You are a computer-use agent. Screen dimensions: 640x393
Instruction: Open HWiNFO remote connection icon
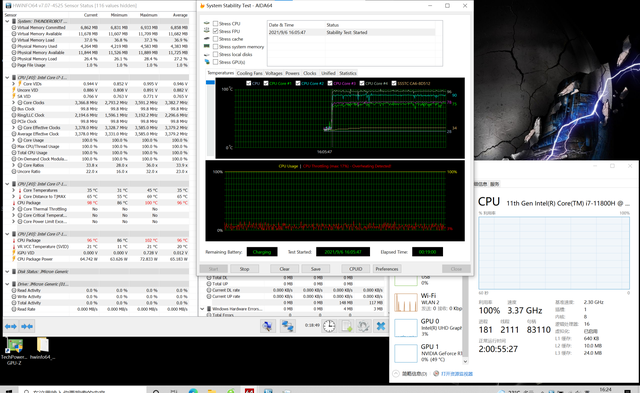(x=268, y=326)
